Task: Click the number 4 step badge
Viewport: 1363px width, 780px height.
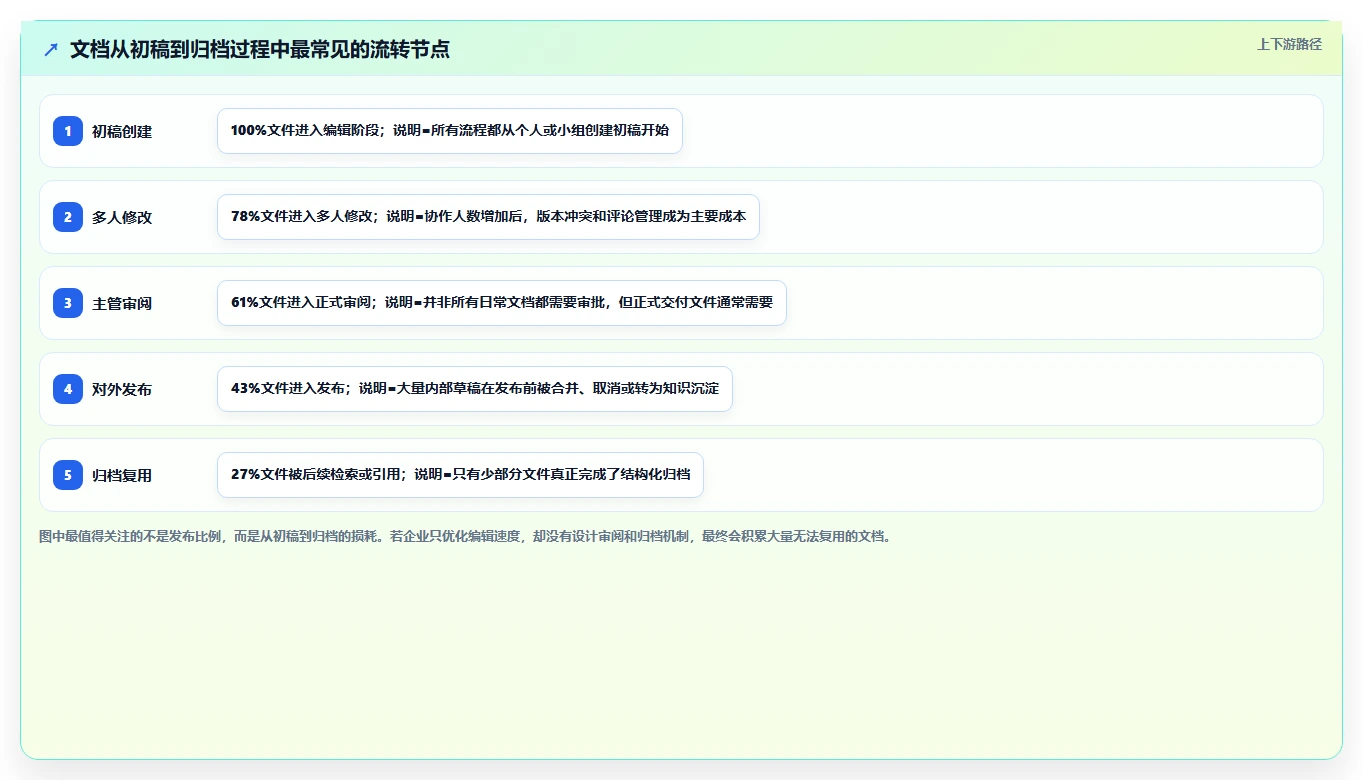Action: coord(68,389)
